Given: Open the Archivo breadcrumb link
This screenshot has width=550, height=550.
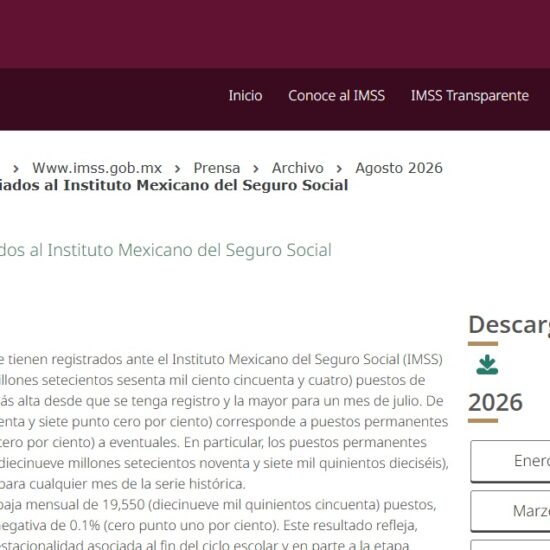Looking at the screenshot, I should [298, 168].
